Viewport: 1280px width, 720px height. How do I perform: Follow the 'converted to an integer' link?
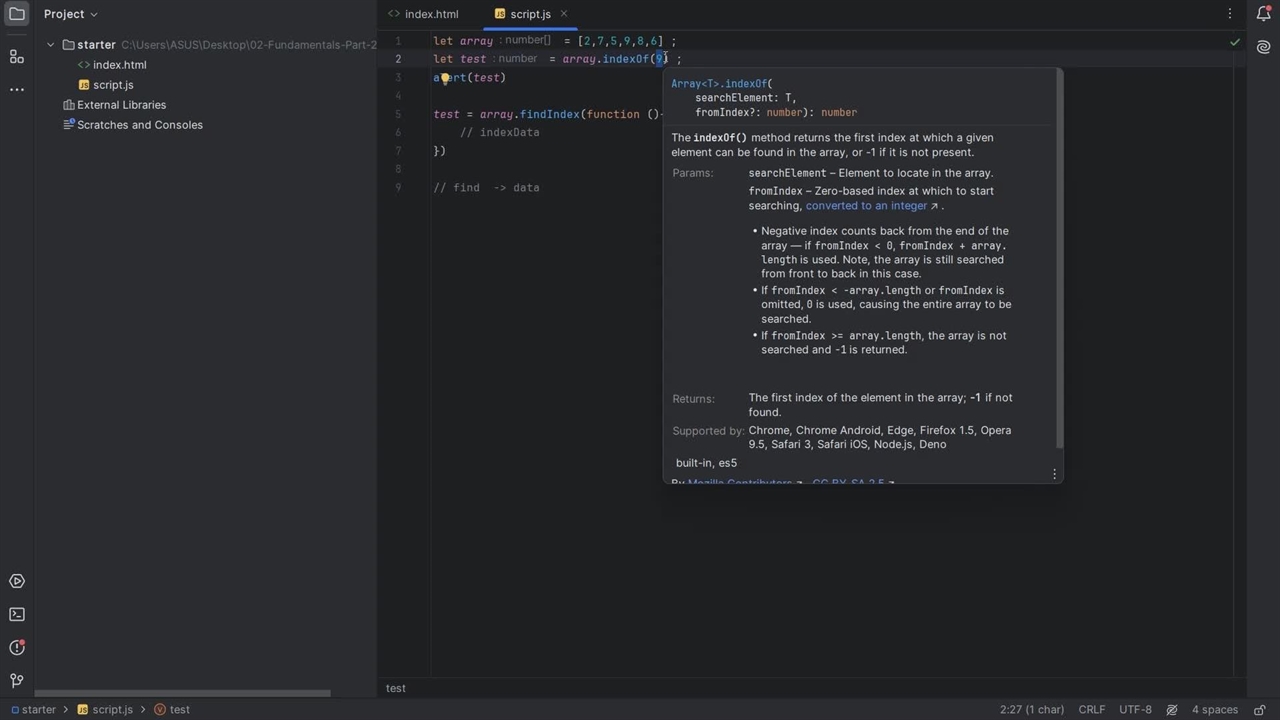[x=866, y=206]
